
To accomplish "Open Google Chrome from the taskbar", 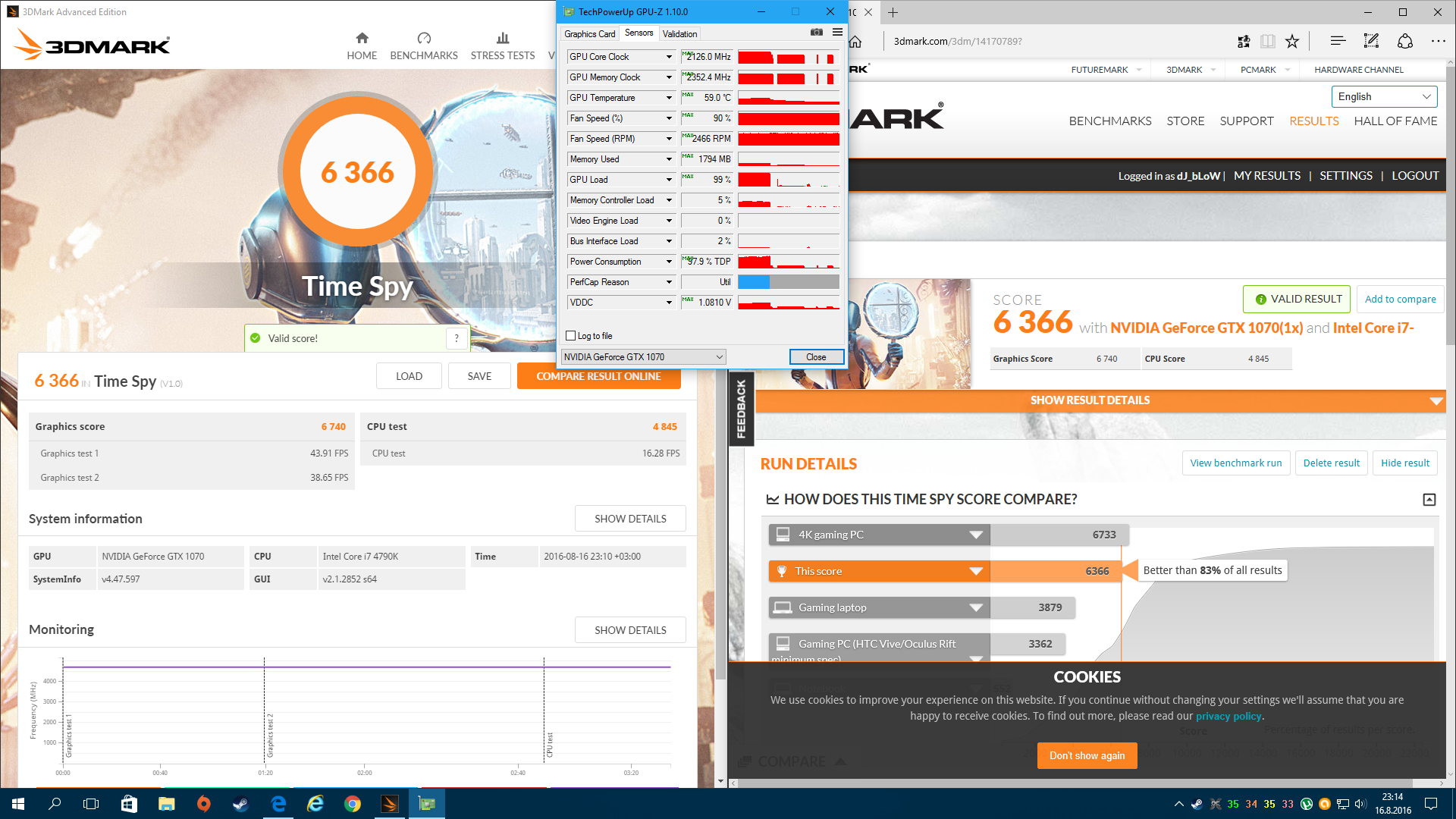I will (x=352, y=804).
